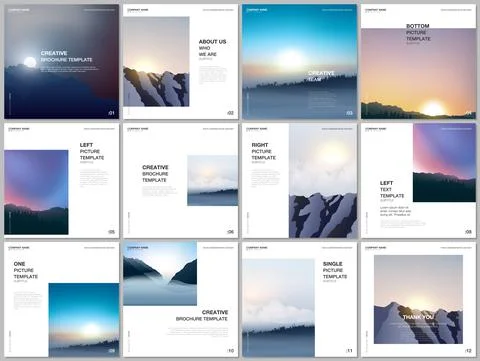This screenshot has width=480, height=361.
Task: Select the LEFT PICTURE TEMPLATE heading
Action: (92, 151)
